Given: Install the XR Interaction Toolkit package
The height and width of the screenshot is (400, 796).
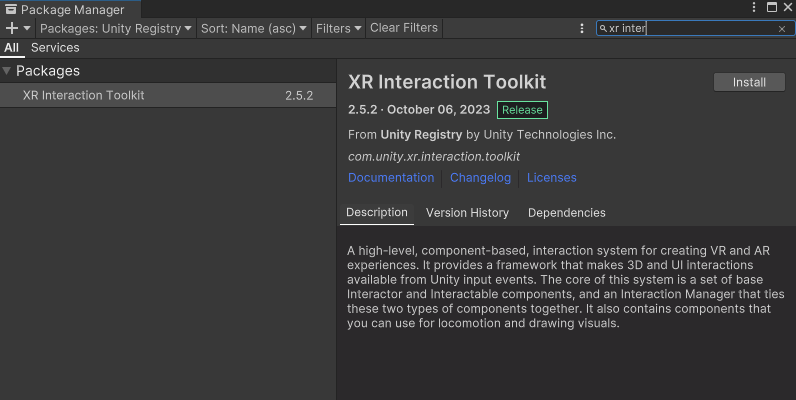Looking at the screenshot, I should (749, 82).
